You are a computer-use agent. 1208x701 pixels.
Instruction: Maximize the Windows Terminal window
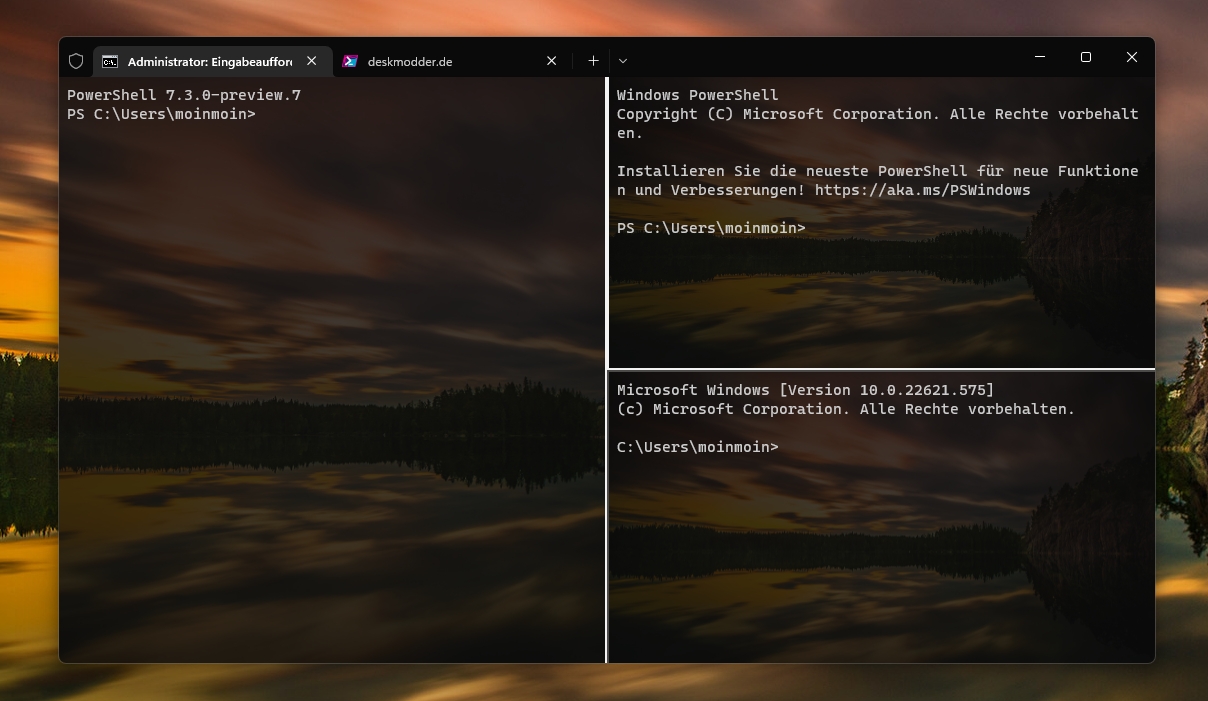[1086, 58]
